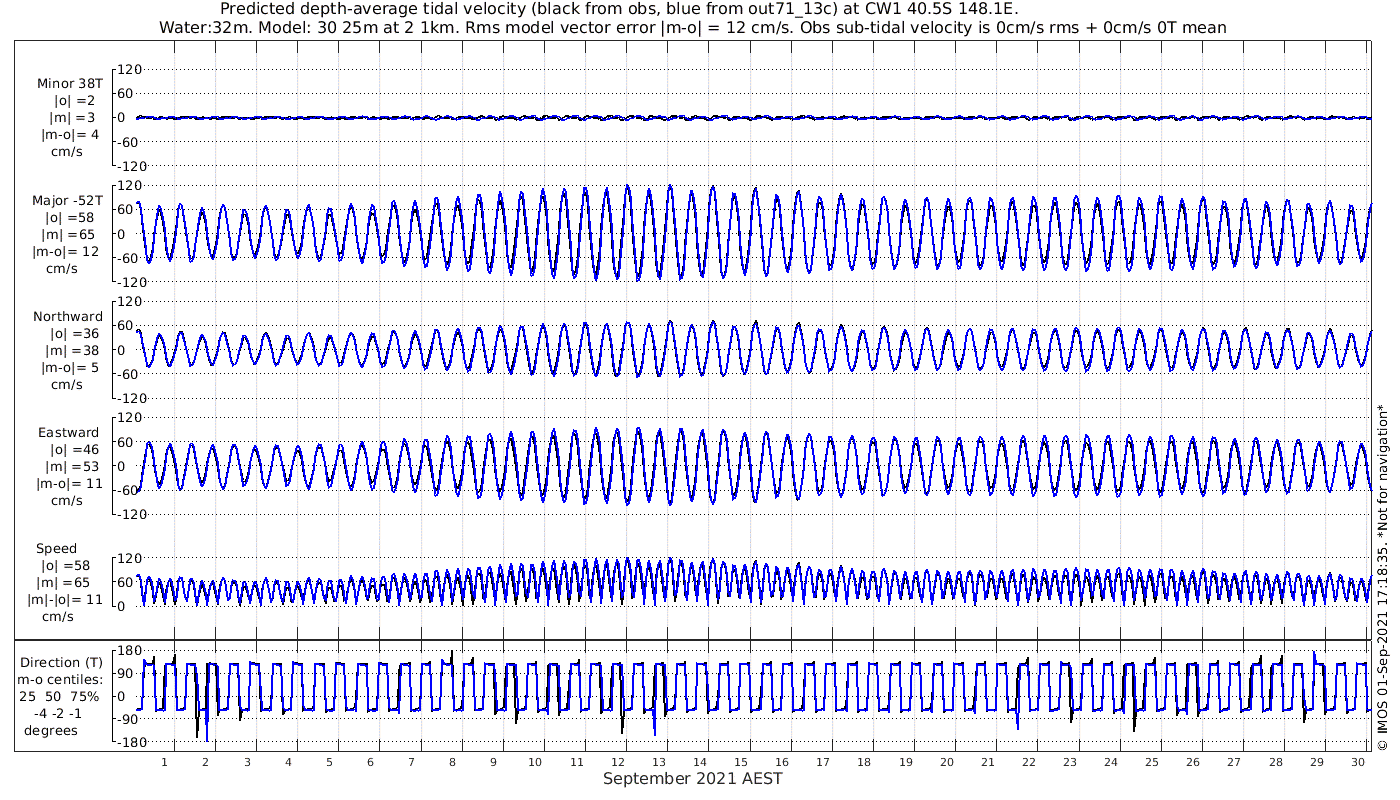1400x800 pixels.
Task: Click the 'September 2021 AEST' axis title
Action: 692,779
